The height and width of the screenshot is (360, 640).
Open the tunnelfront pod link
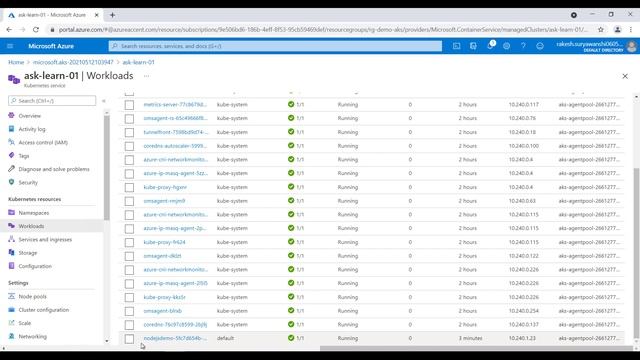pyautogui.click(x=176, y=132)
